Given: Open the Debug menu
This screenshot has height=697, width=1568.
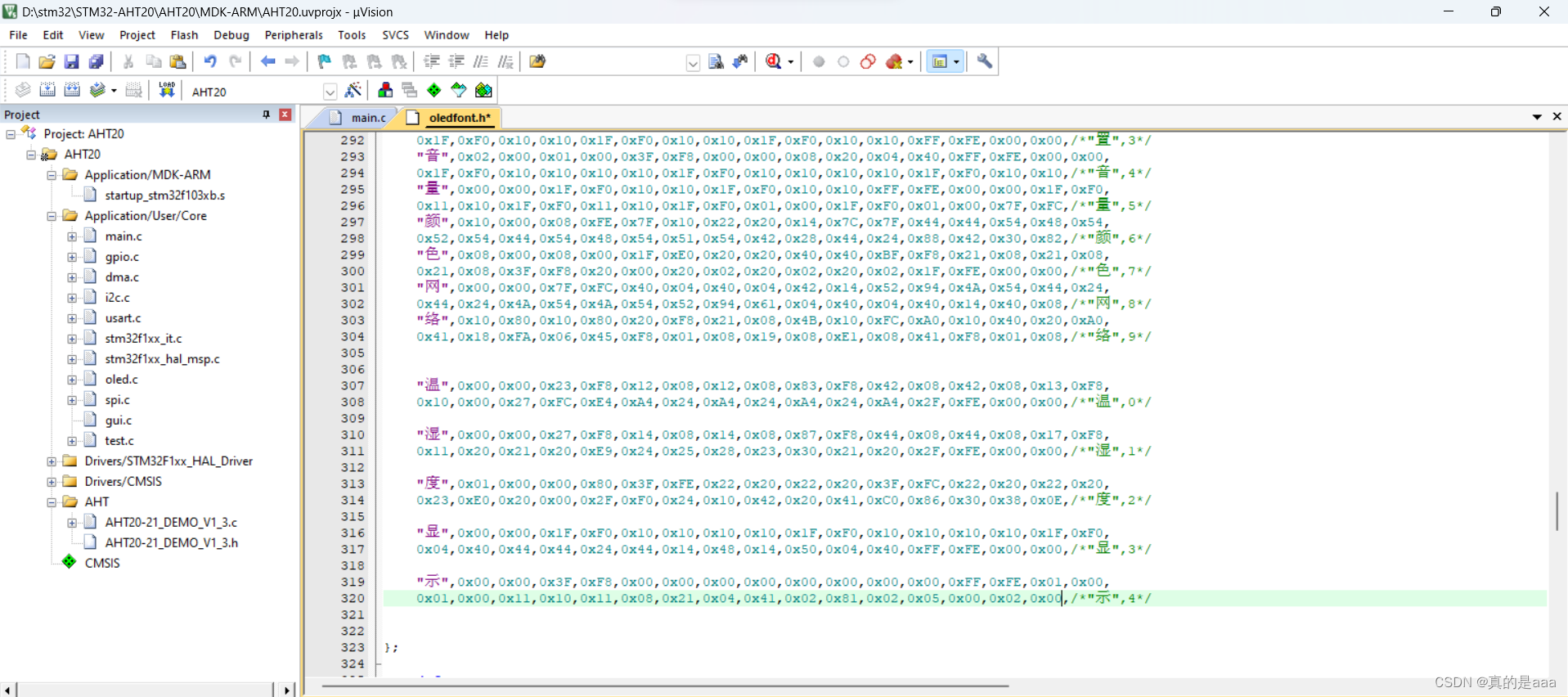Looking at the screenshot, I should pos(231,35).
